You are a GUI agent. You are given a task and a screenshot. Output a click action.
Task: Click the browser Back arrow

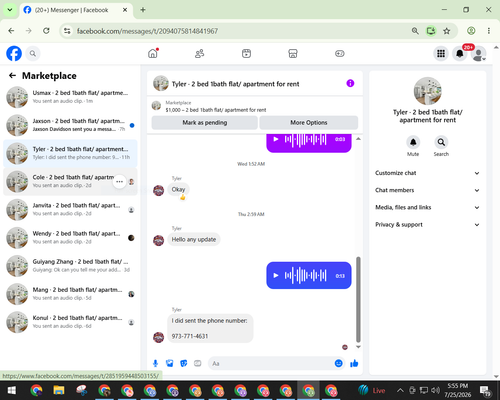pos(11,31)
